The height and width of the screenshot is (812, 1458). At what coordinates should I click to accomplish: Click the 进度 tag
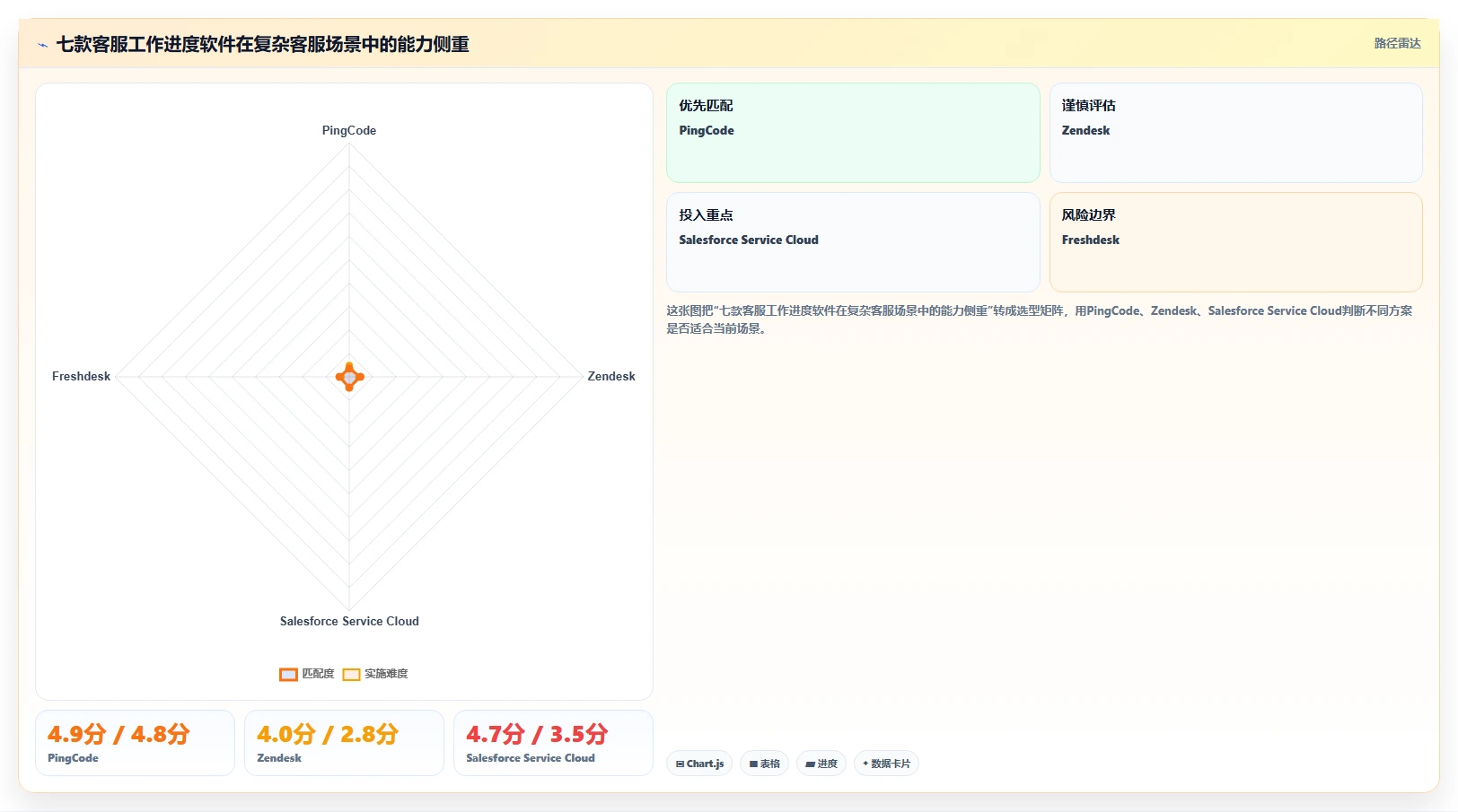(x=821, y=764)
